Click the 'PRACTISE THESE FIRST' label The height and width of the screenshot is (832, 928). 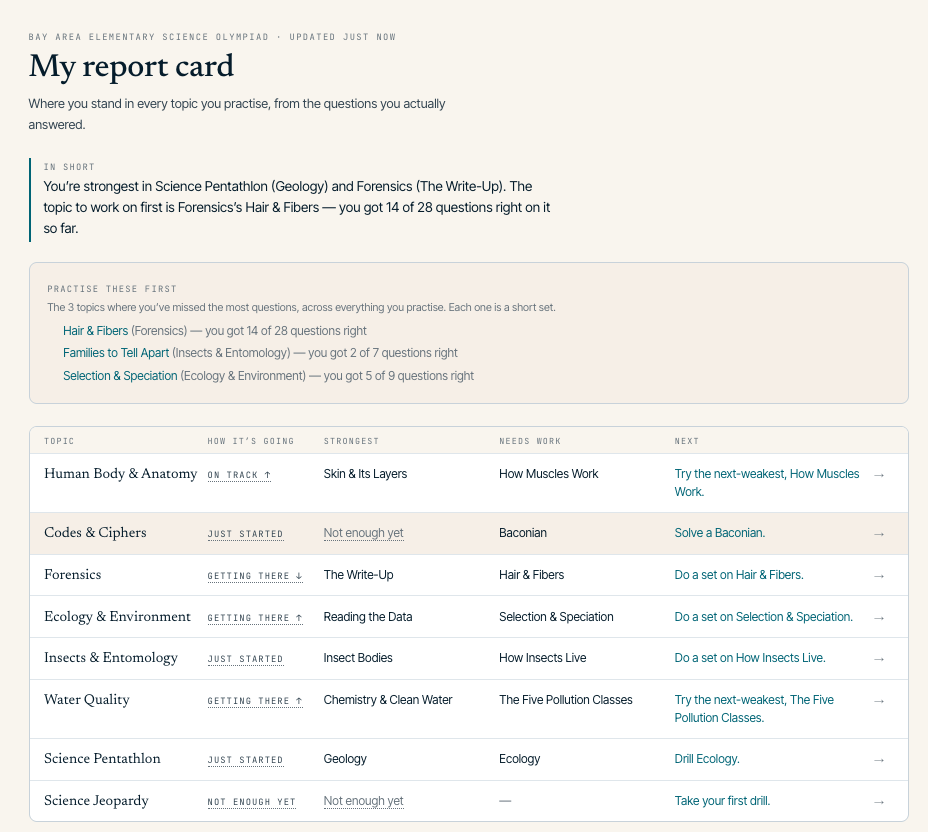112,289
